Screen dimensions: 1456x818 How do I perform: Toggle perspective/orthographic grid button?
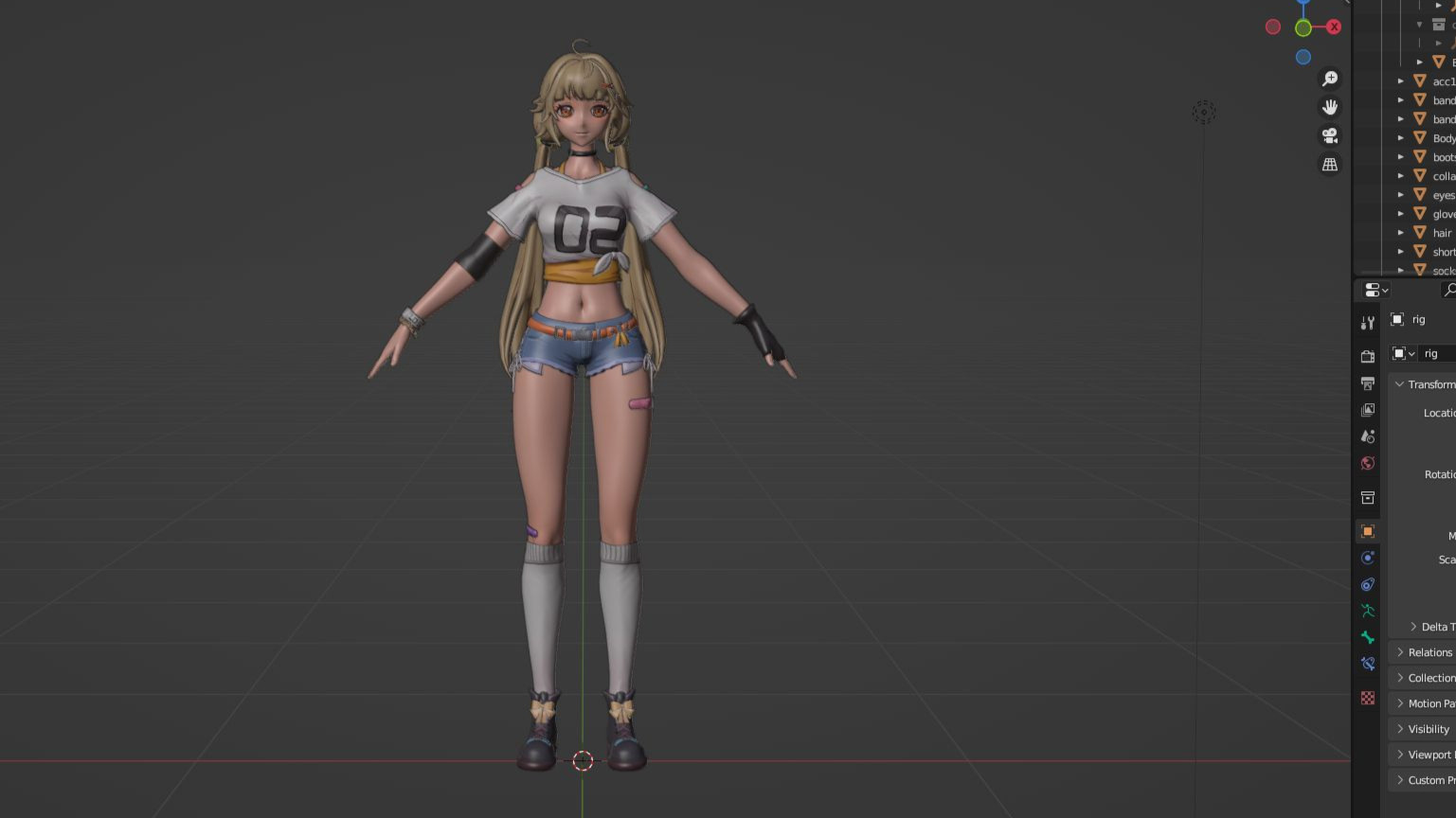1330,165
